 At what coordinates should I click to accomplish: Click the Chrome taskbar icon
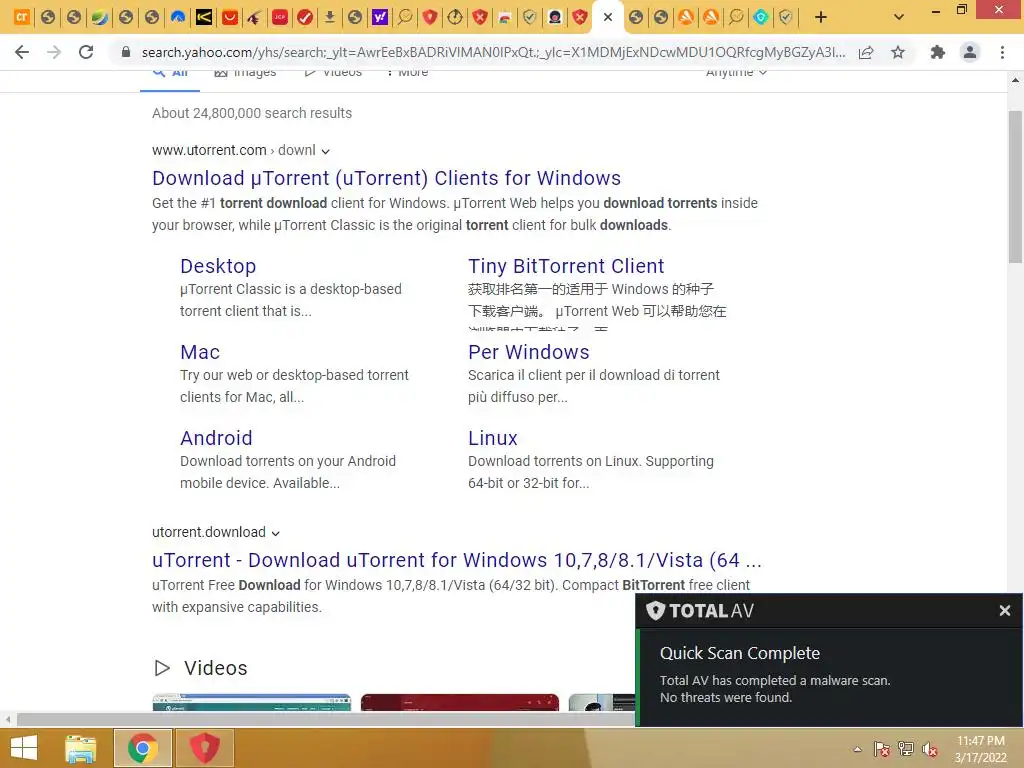tap(143, 748)
